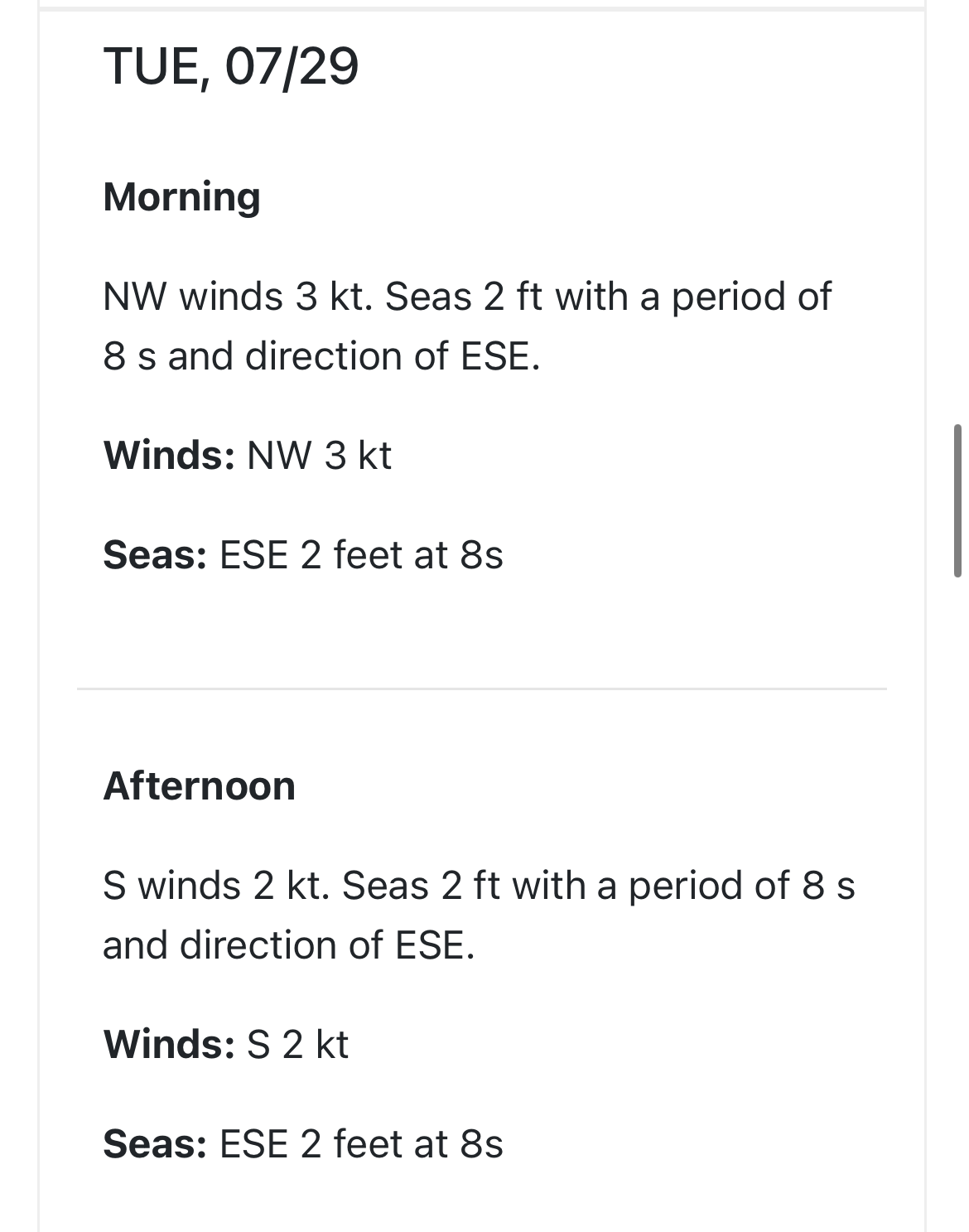The image size is (969, 1232).
Task: Click the vertical scrollbar thumb on the right
Action: pos(957,500)
